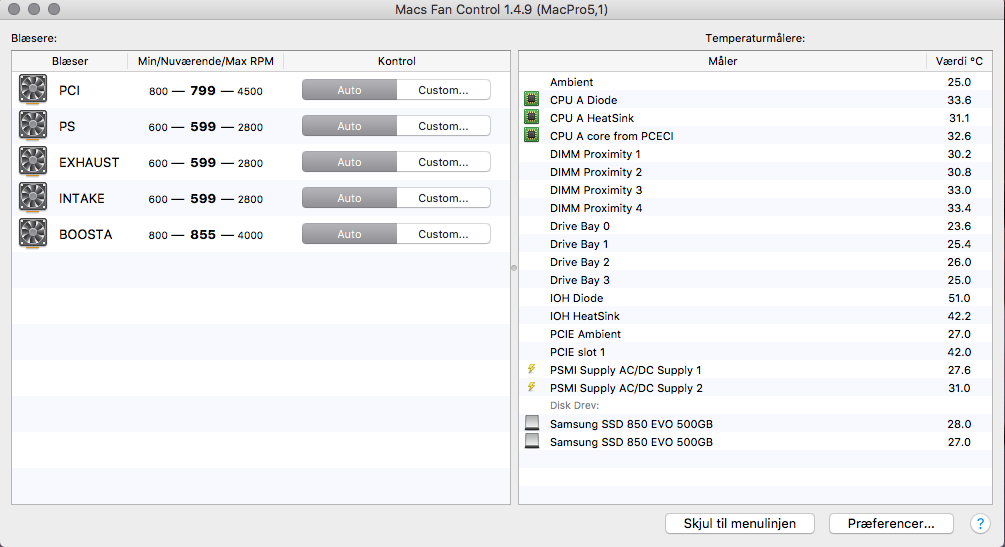
Task: Select the DIMM Proximity 4 row
Action: (x=755, y=207)
